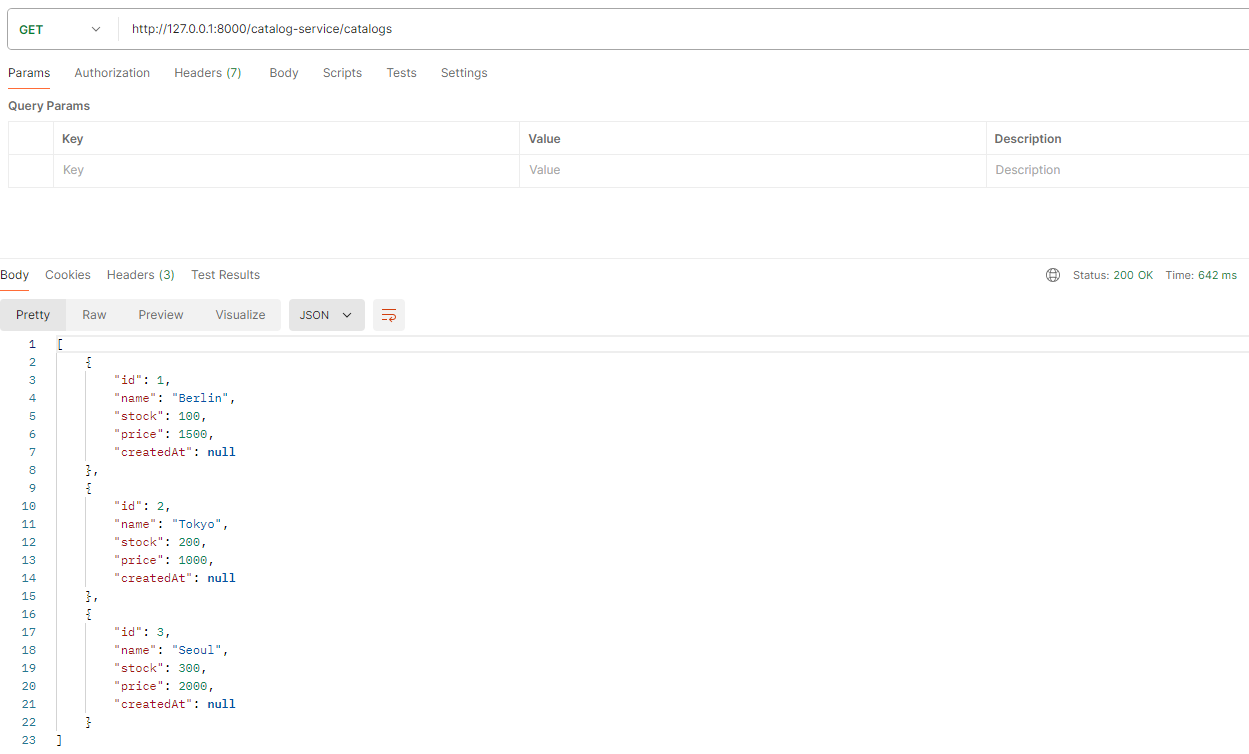This screenshot has width=1249, height=754.
Task: Click the network globe icon
Action: click(1053, 275)
